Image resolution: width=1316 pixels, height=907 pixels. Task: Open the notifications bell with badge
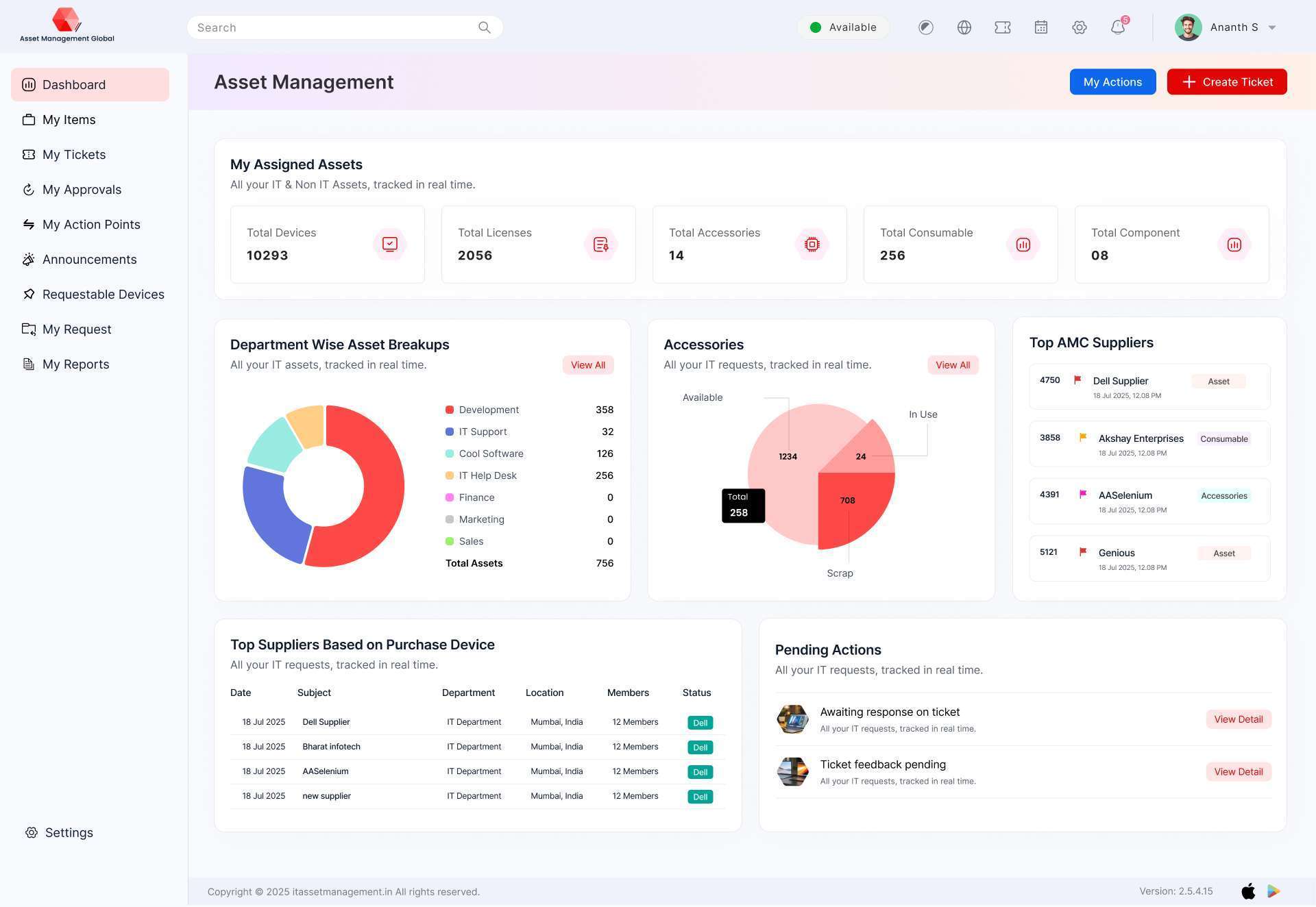[x=1117, y=27]
